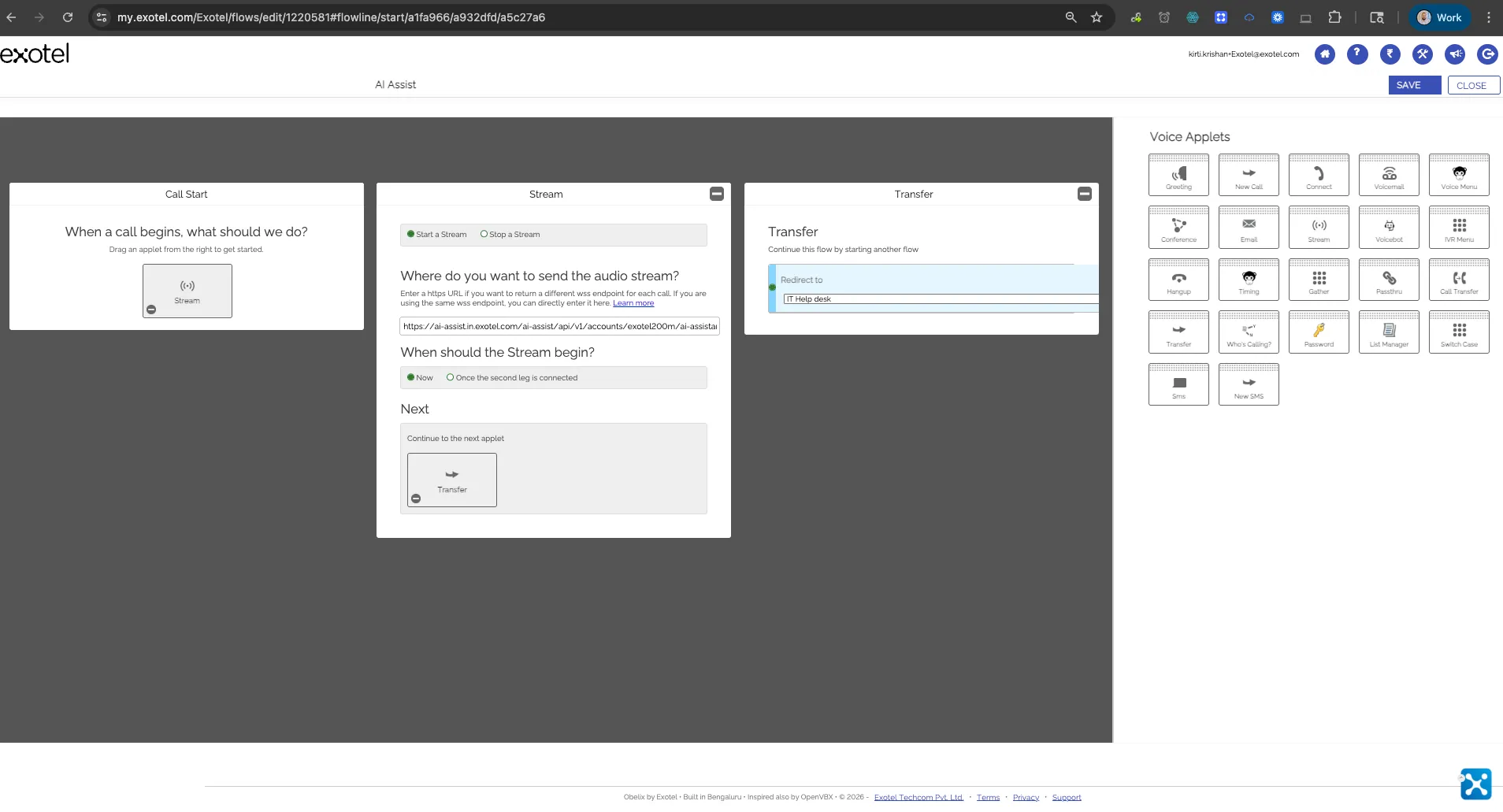Reload the browser page
Screen dimensions: 1503x812
[x=68, y=17]
